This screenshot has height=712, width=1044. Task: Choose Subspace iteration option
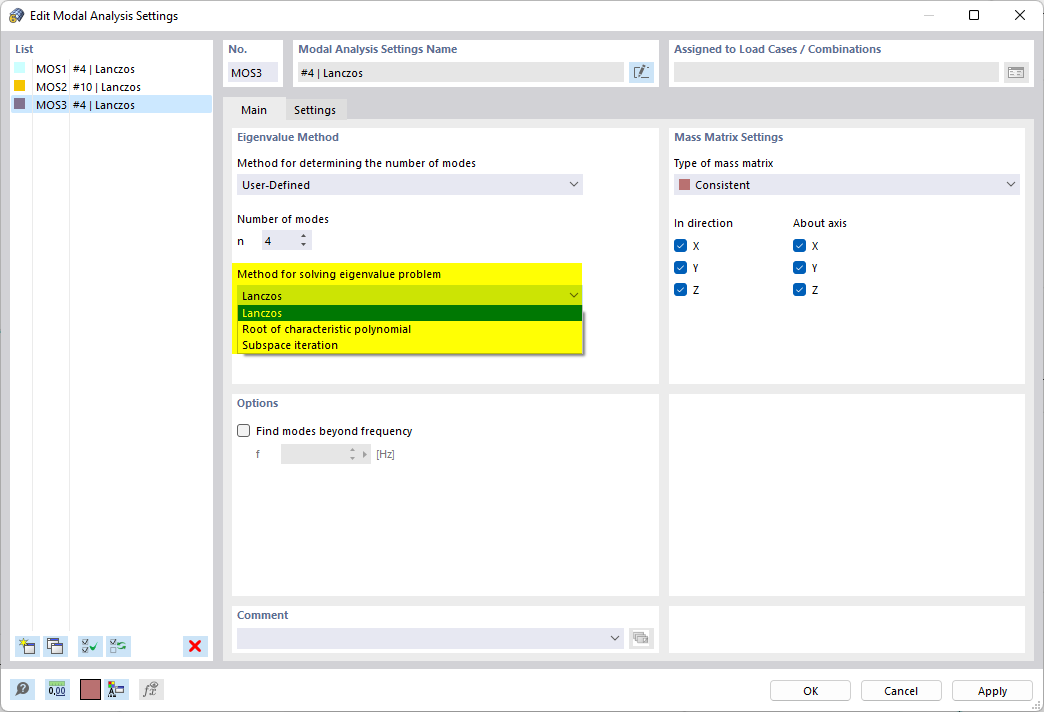pyautogui.click(x=409, y=345)
